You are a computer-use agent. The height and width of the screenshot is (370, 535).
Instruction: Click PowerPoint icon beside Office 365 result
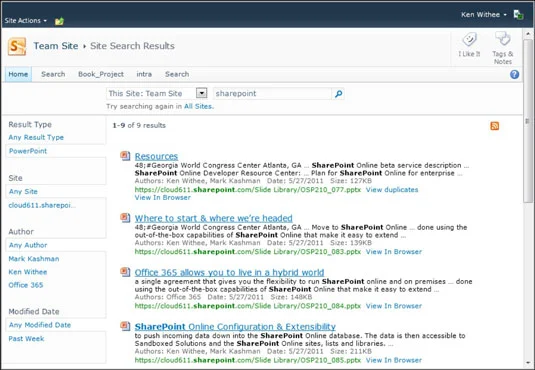coord(125,272)
